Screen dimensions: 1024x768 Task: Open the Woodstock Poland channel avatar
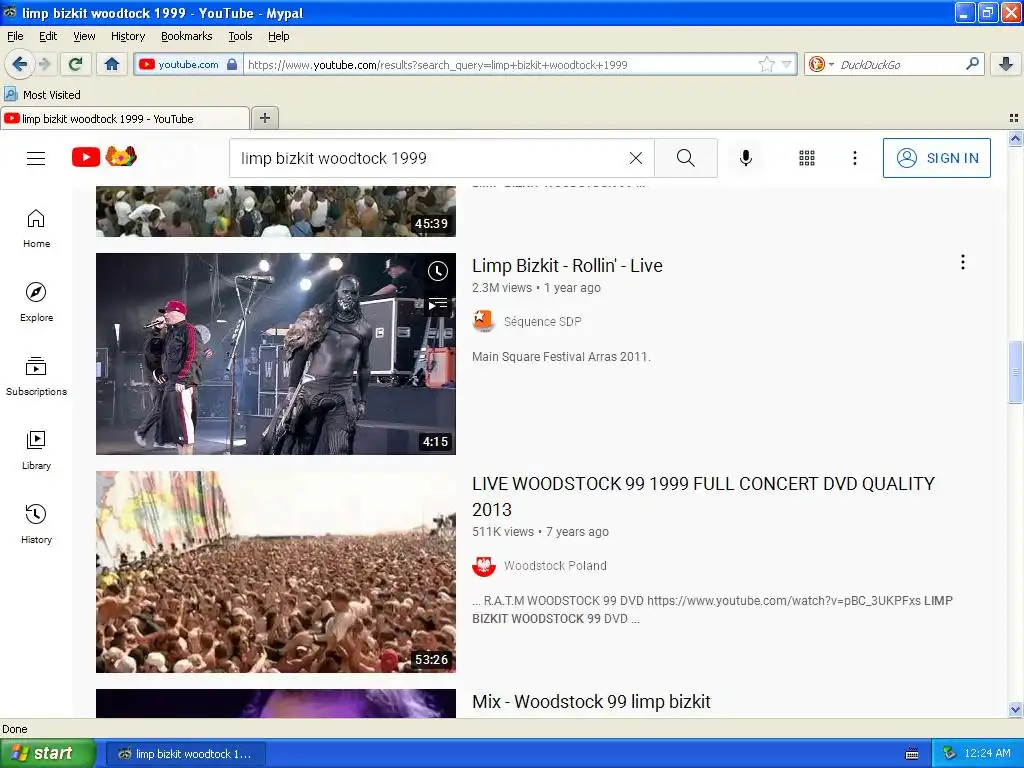coord(483,566)
